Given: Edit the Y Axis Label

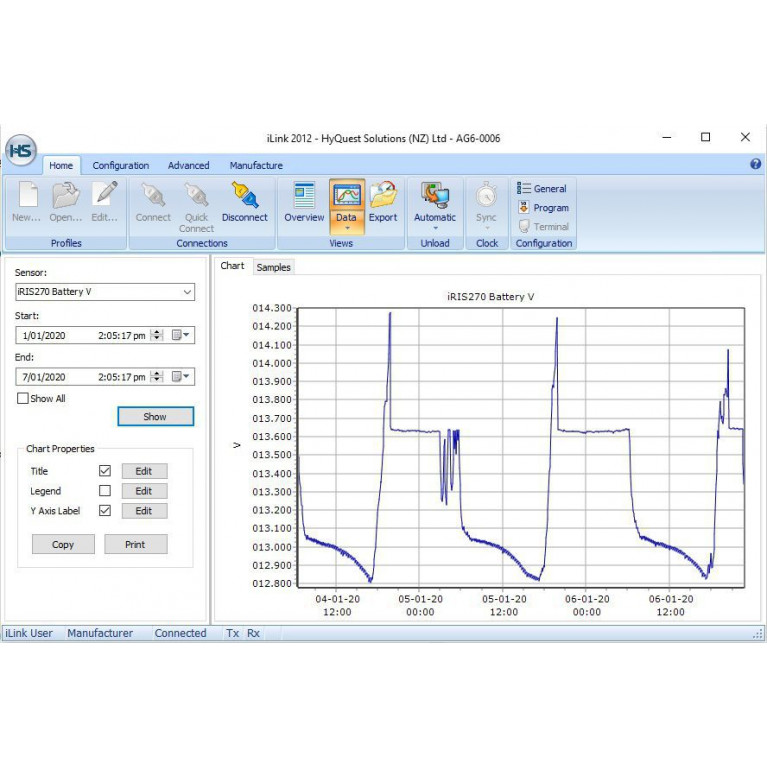Looking at the screenshot, I should (x=144, y=511).
